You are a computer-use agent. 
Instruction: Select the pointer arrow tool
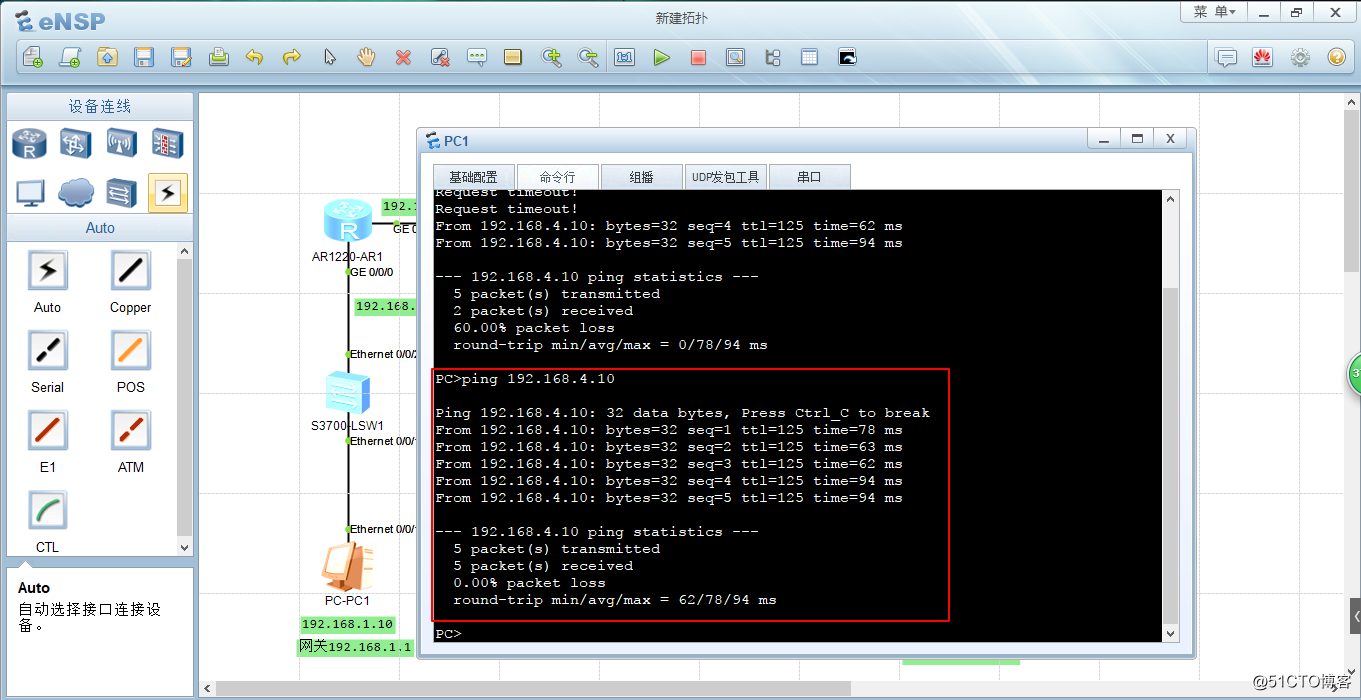[329, 57]
